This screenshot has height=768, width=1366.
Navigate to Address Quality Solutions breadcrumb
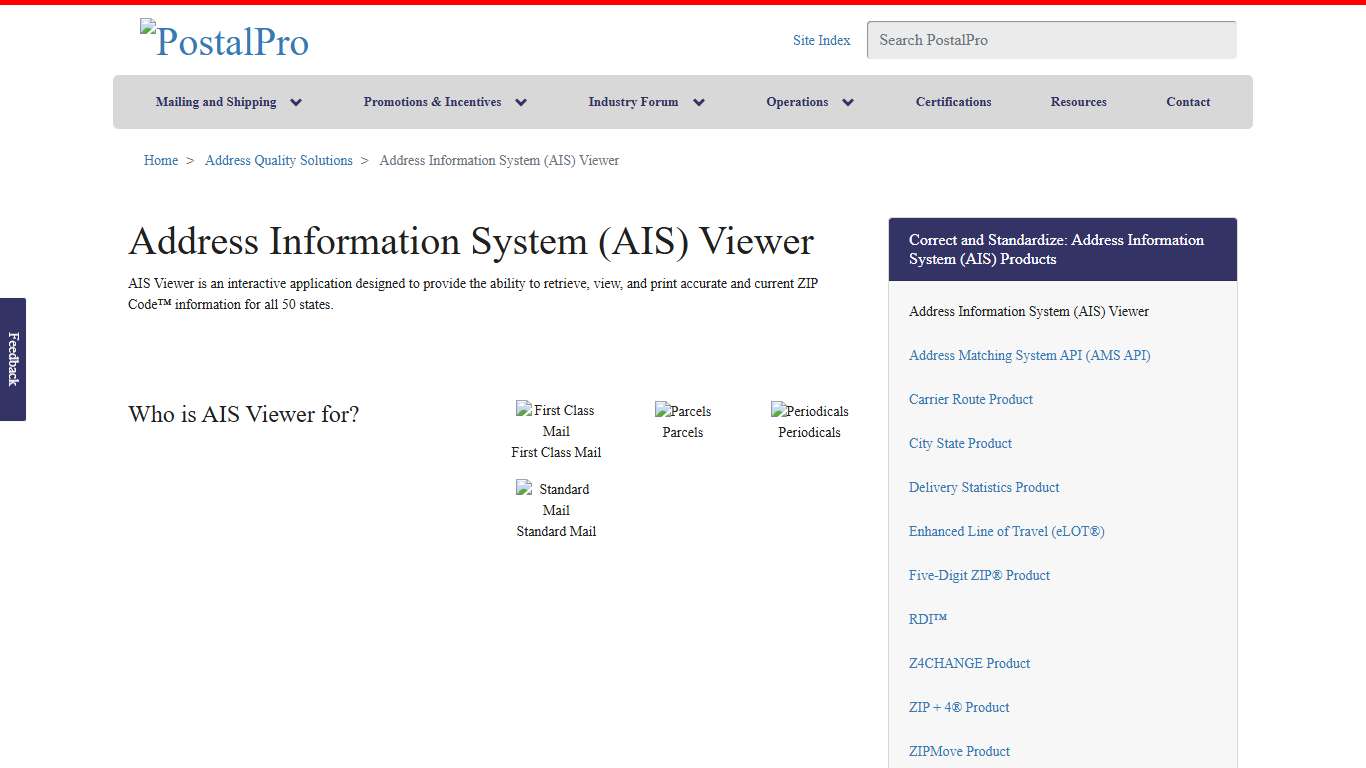(278, 160)
